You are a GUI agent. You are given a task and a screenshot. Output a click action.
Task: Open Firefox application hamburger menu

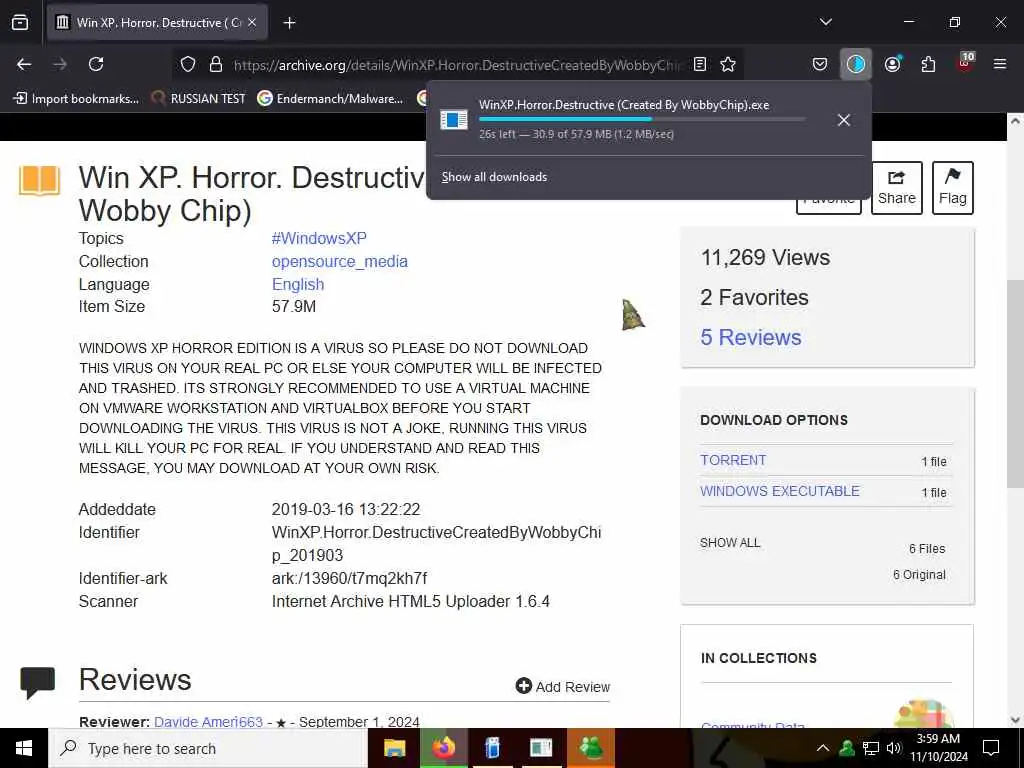click(999, 64)
